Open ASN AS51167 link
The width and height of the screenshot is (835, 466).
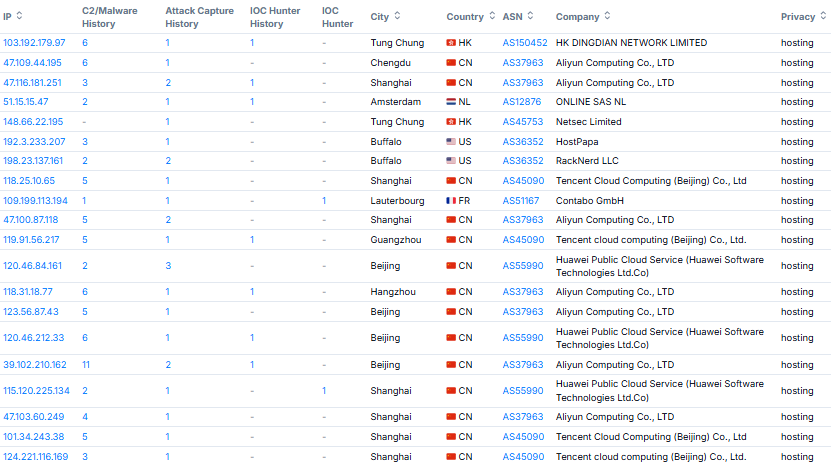click(x=521, y=201)
